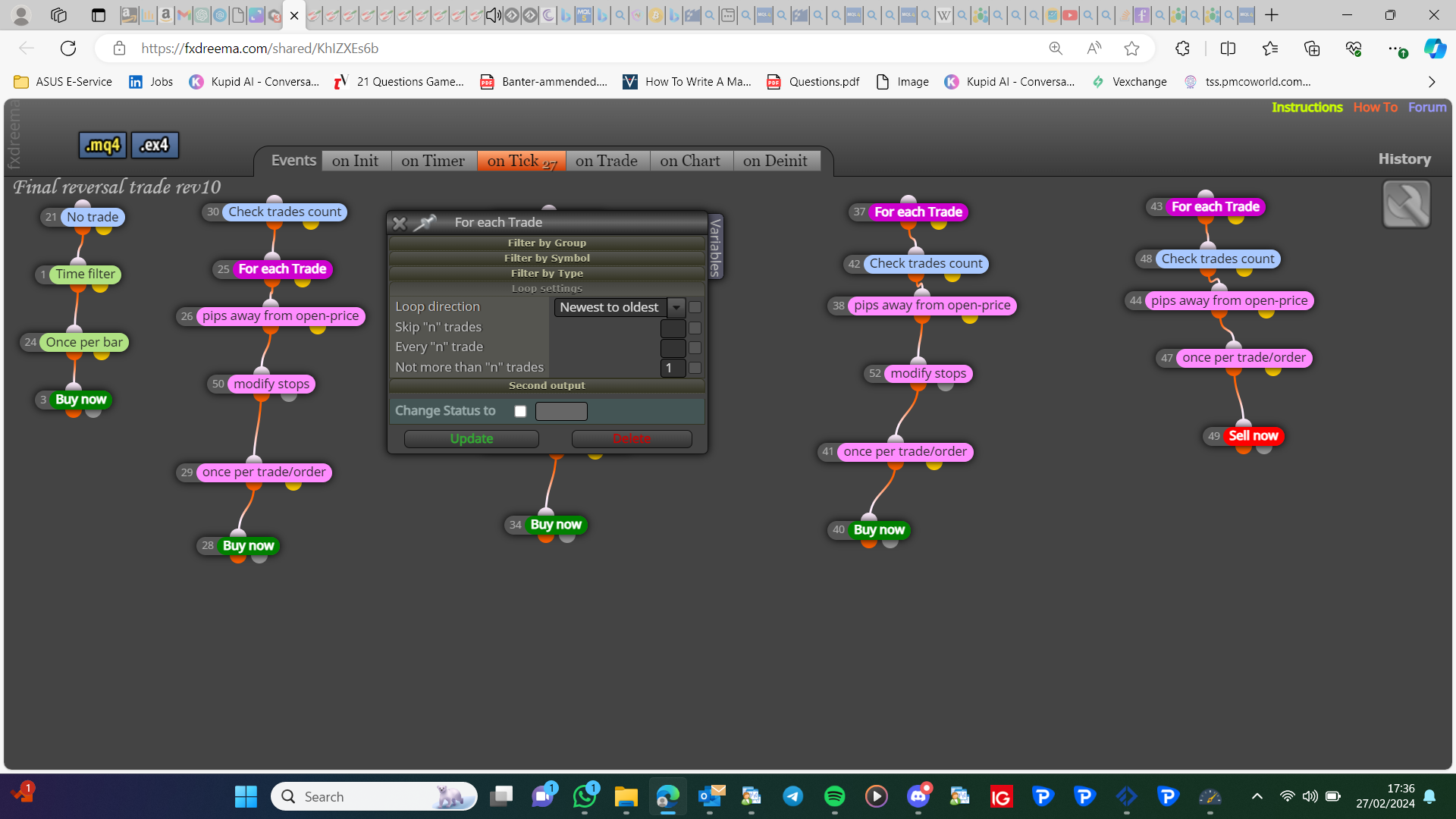Click the Skip n trades input field

[673, 328]
